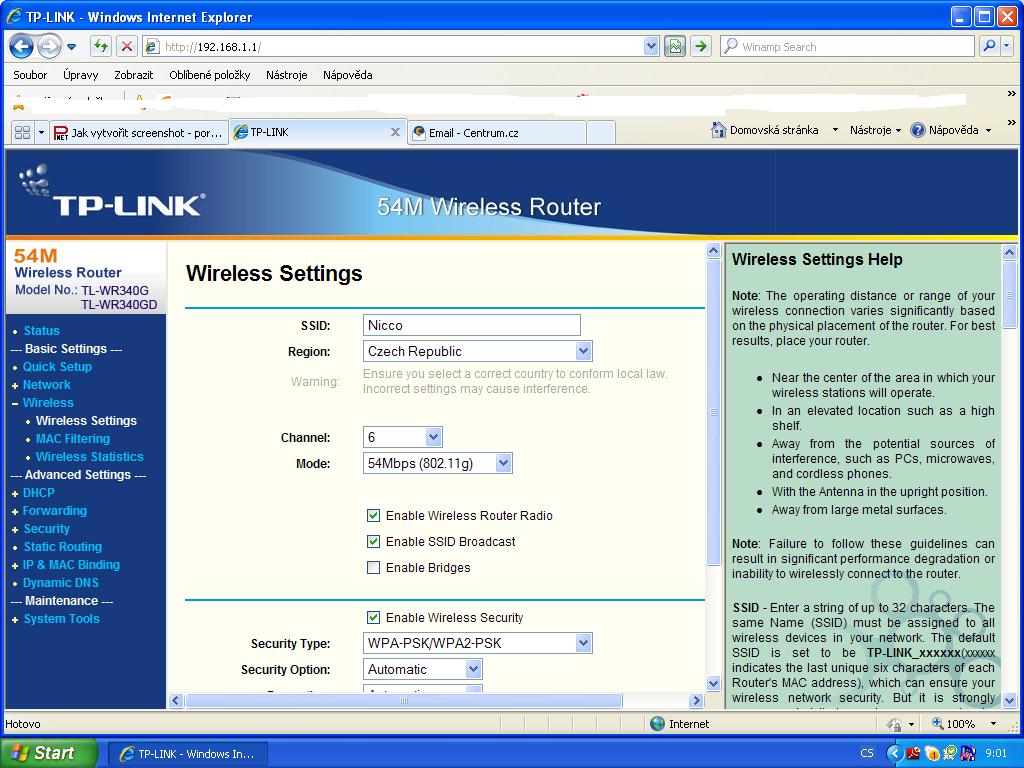This screenshot has height=768, width=1024.
Task: Close the TP-LINK tab
Action: (x=395, y=132)
